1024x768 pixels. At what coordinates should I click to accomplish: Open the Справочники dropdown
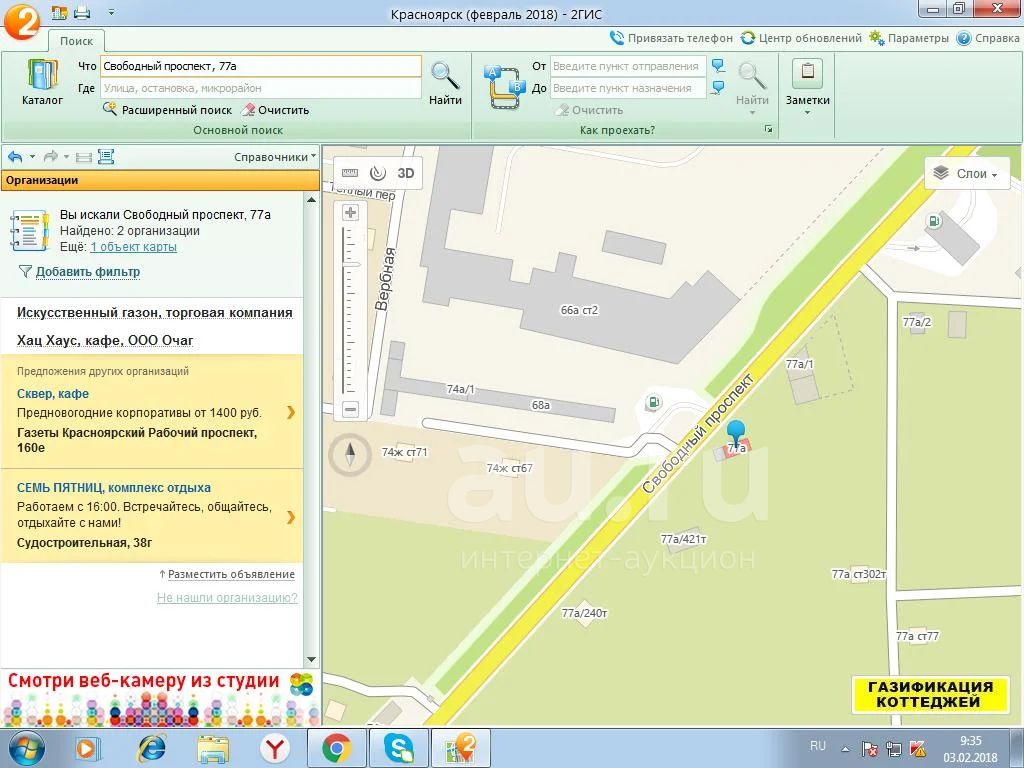click(275, 157)
